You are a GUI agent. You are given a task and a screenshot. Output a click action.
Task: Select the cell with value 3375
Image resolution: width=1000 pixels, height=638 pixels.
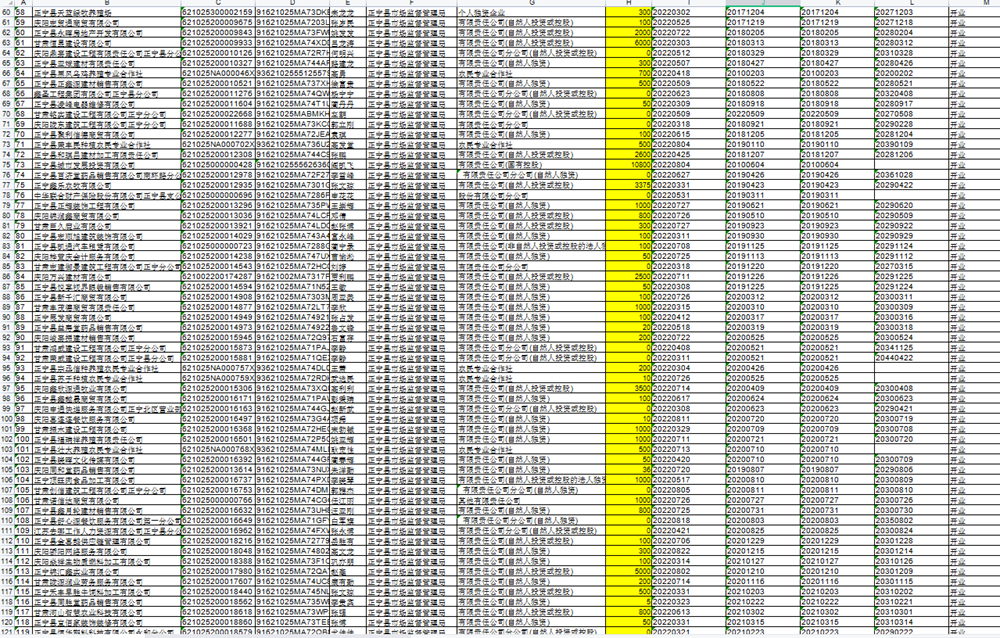(631, 185)
